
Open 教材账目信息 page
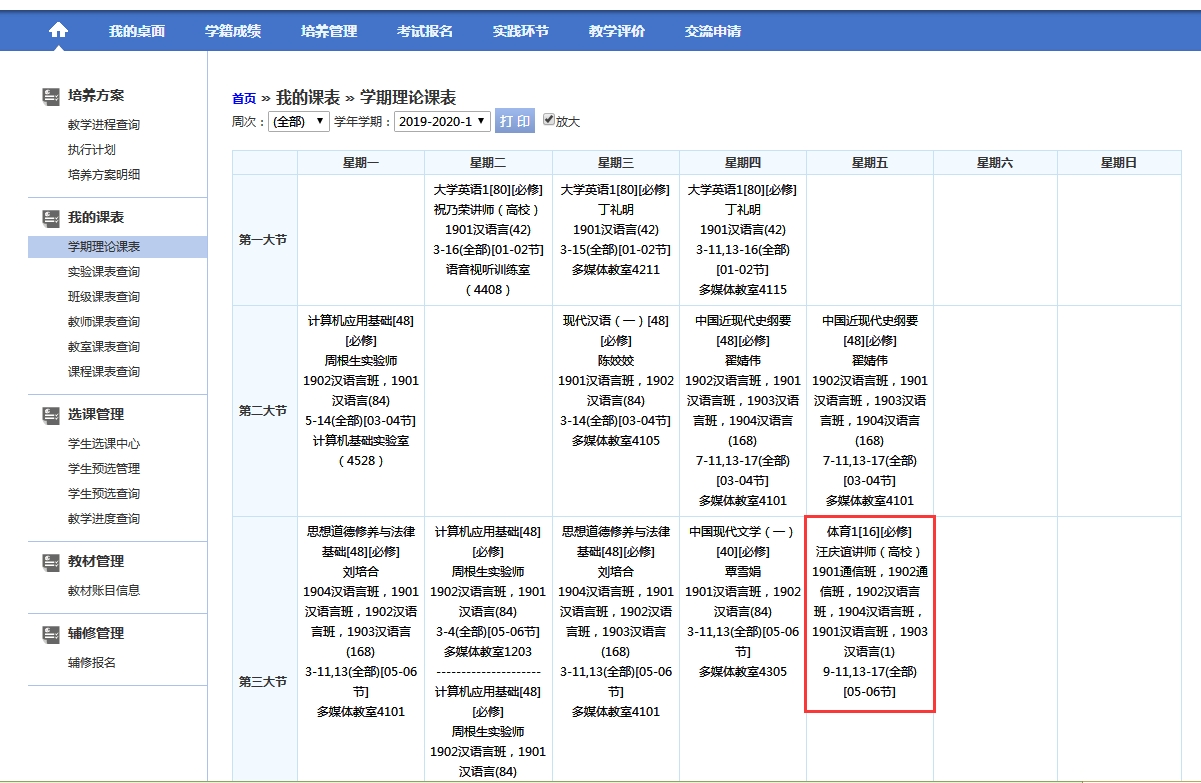[x=104, y=591]
